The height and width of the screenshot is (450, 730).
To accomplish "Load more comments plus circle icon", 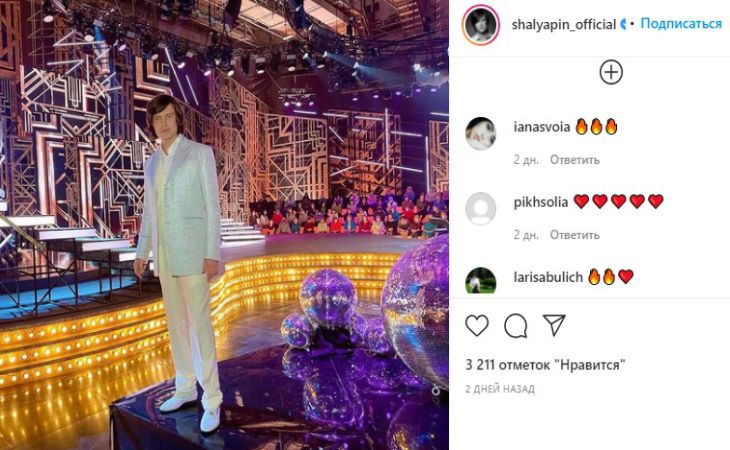I will [611, 72].
